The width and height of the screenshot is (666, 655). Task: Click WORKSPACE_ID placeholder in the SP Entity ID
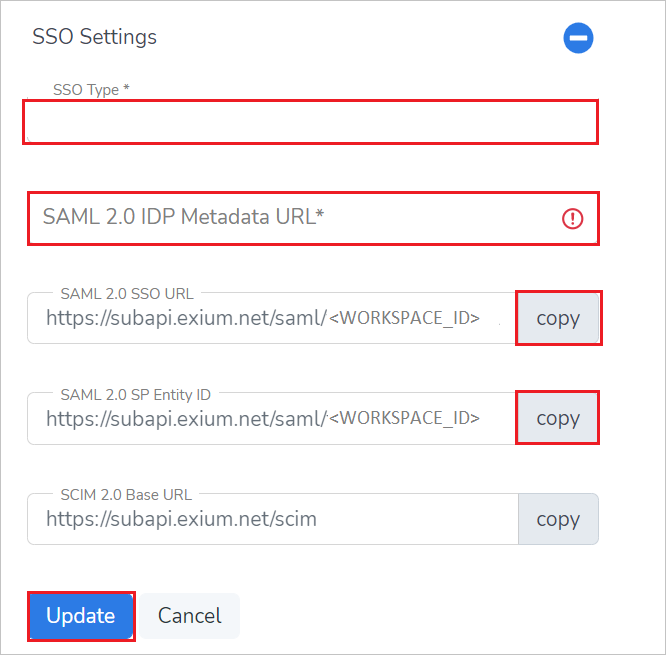click(x=405, y=418)
